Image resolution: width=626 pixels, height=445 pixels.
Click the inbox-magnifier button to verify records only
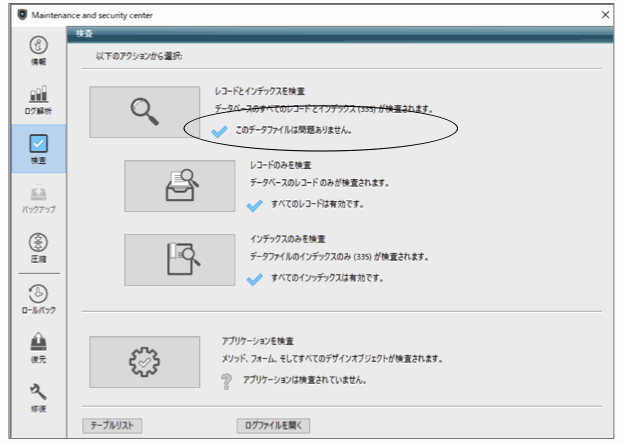tap(180, 186)
